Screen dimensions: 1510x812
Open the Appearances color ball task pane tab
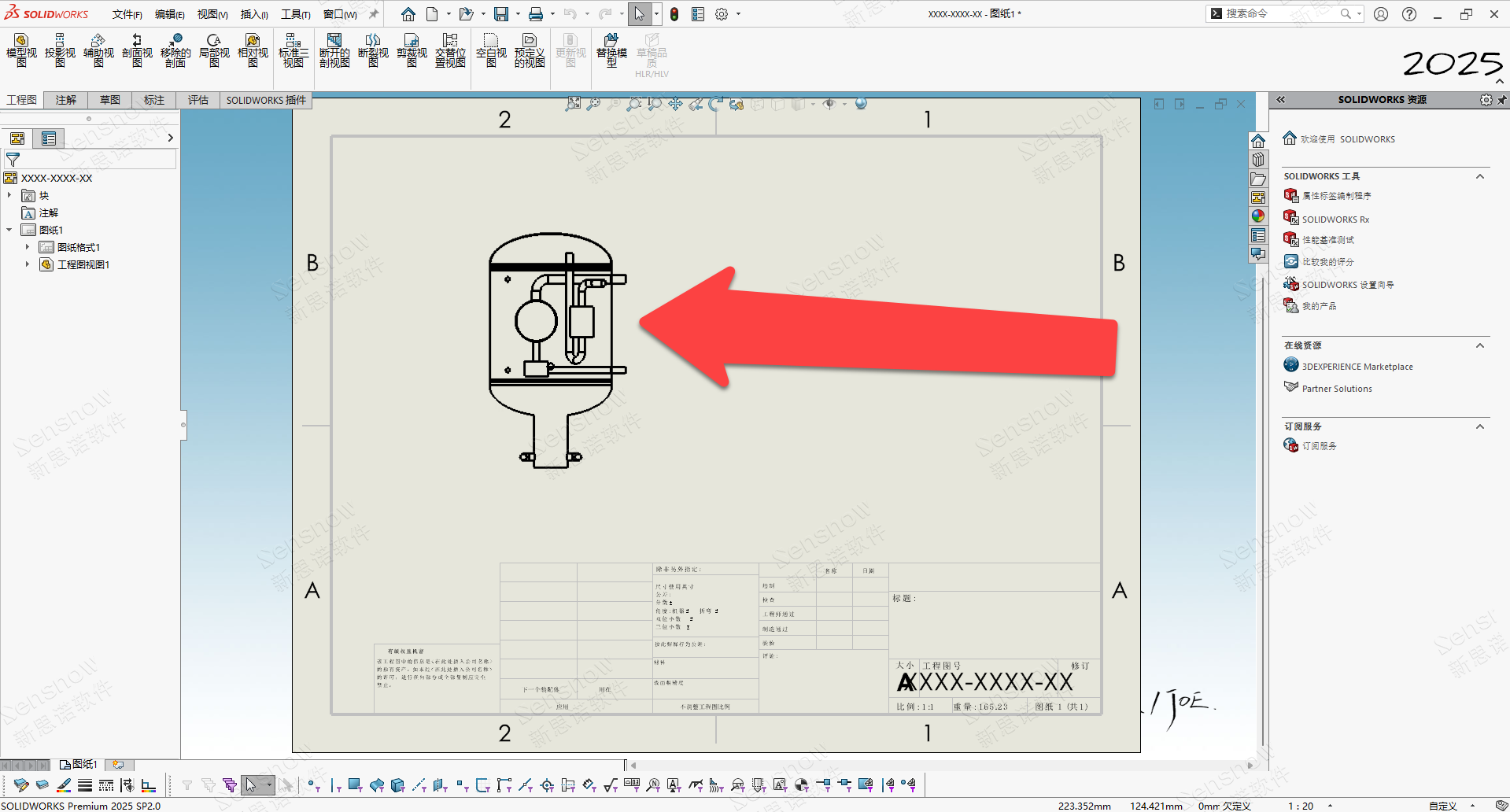1258,216
